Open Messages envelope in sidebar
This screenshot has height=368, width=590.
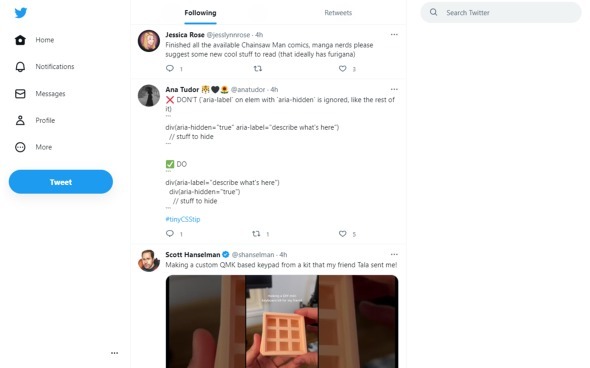[x=20, y=93]
